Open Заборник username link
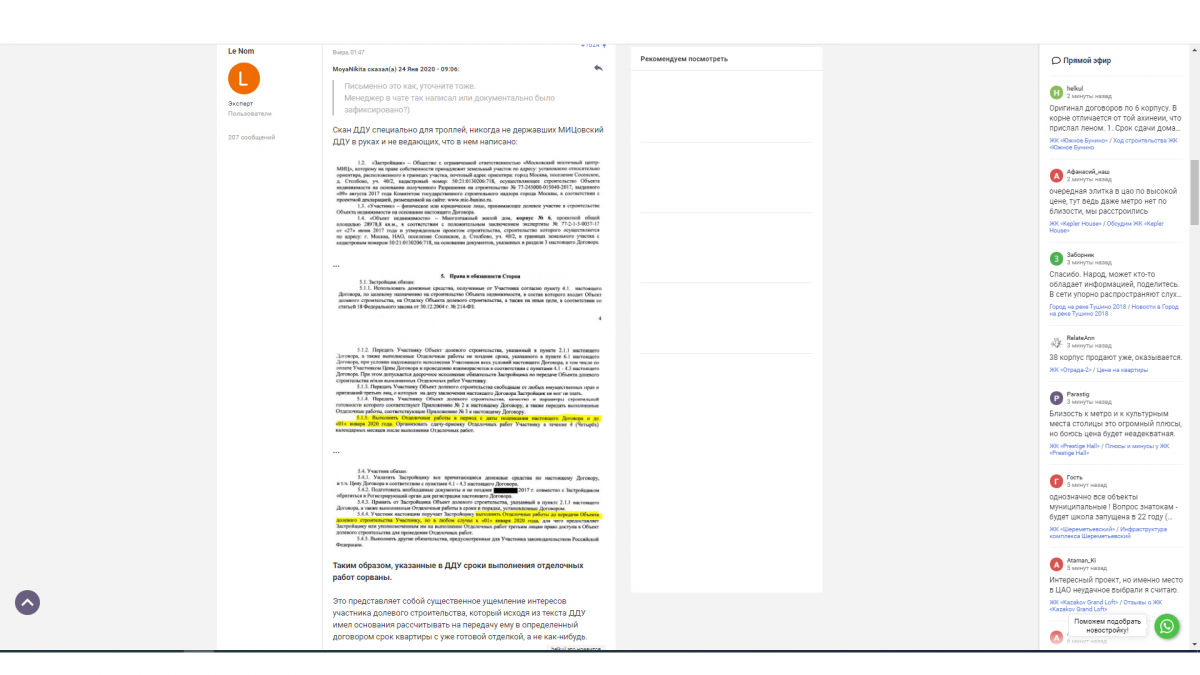The width and height of the screenshot is (1200, 675). coord(1081,255)
